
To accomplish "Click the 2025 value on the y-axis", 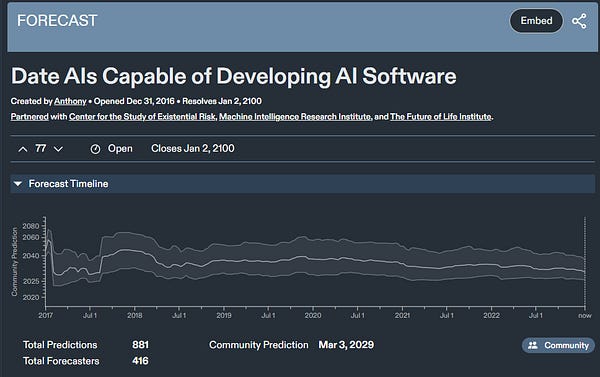I will click(31, 281).
